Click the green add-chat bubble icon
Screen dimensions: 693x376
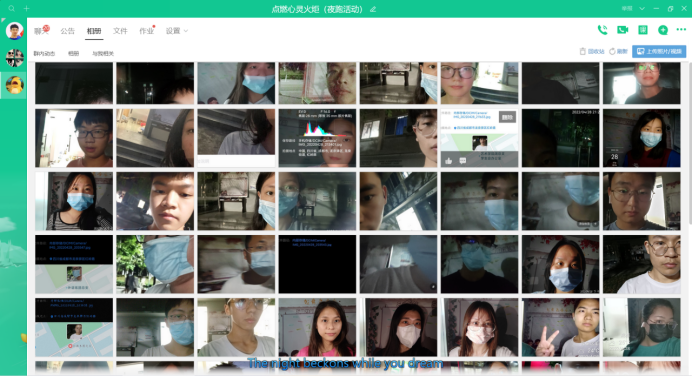pos(663,30)
